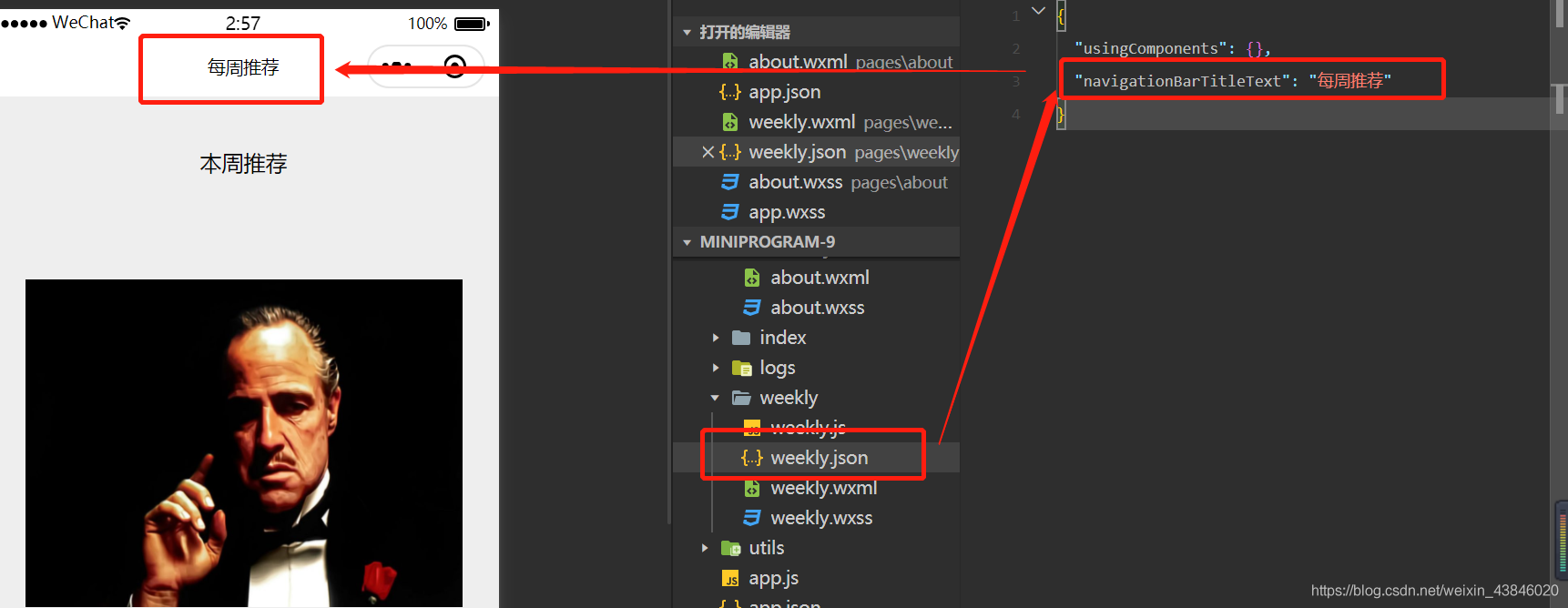The image size is (1568, 608).
Task: Click the 每周推荐 string value in editor
Action: (1350, 81)
